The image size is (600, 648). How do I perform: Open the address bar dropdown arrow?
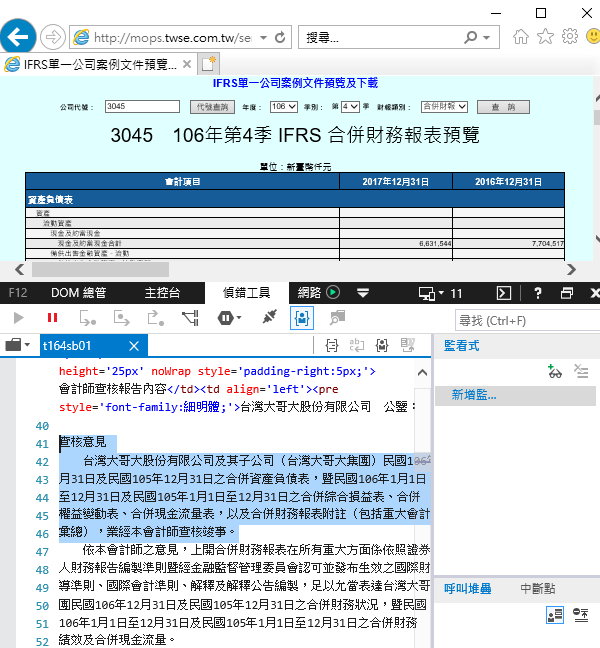click(x=263, y=38)
